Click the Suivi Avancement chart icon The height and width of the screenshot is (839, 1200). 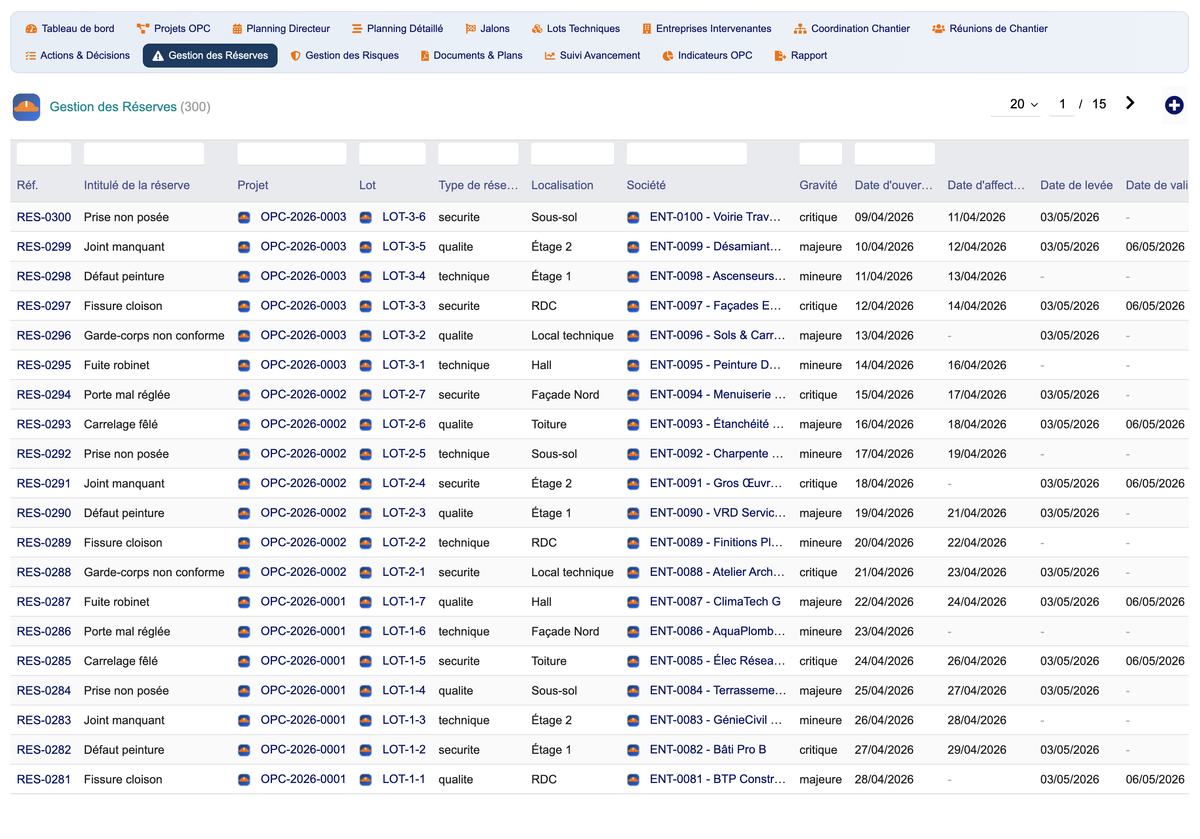pyautogui.click(x=550, y=56)
